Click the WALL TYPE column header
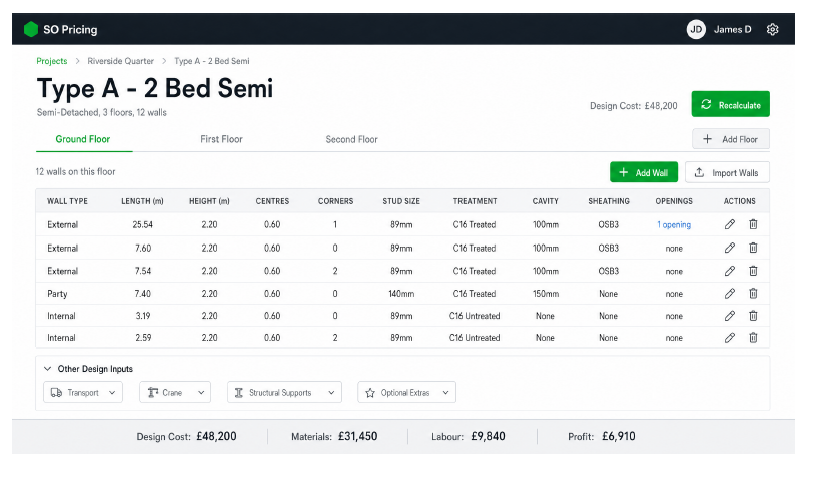Image resolution: width=819 pixels, height=494 pixels. (67, 201)
